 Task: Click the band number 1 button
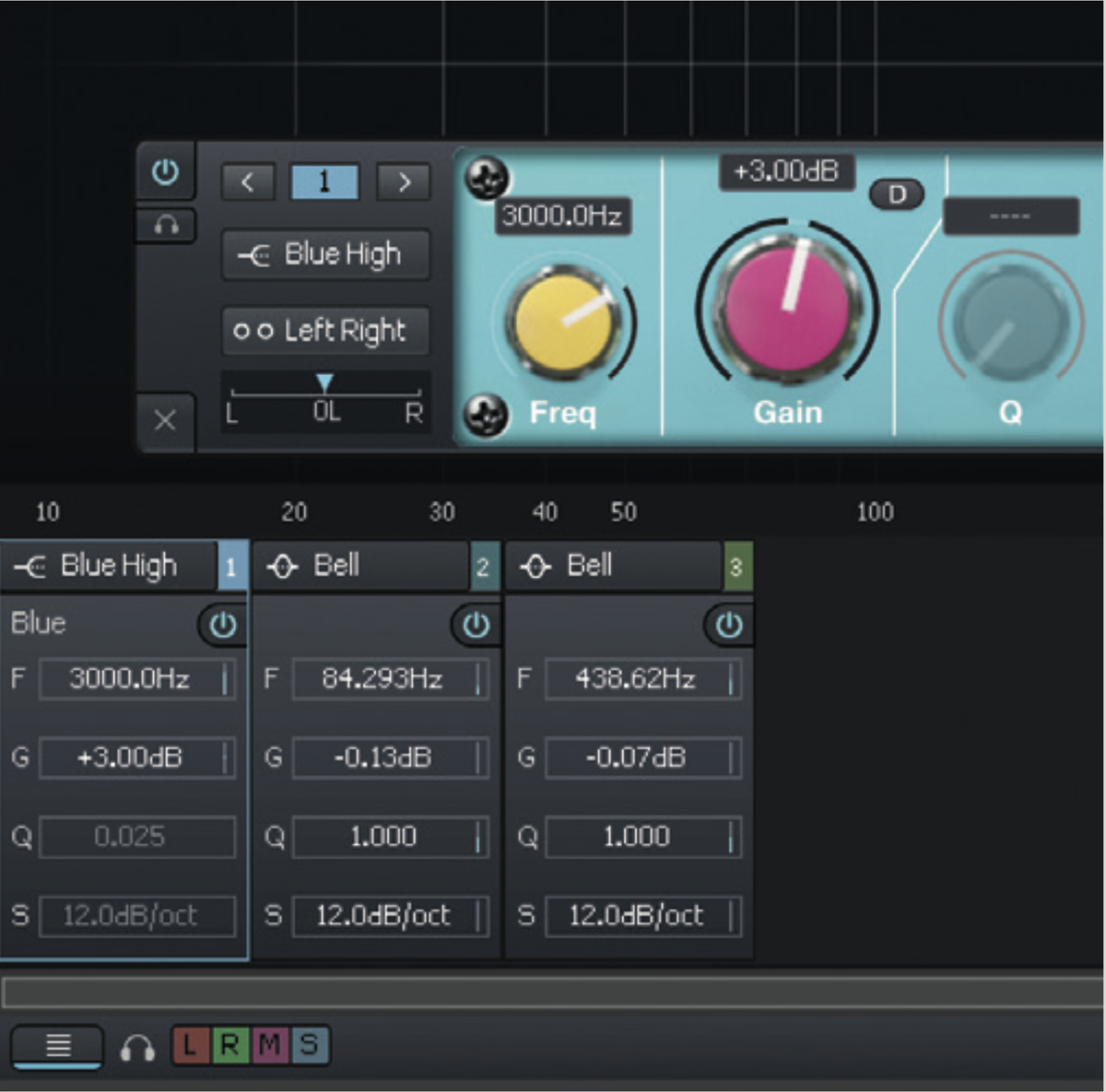324,182
